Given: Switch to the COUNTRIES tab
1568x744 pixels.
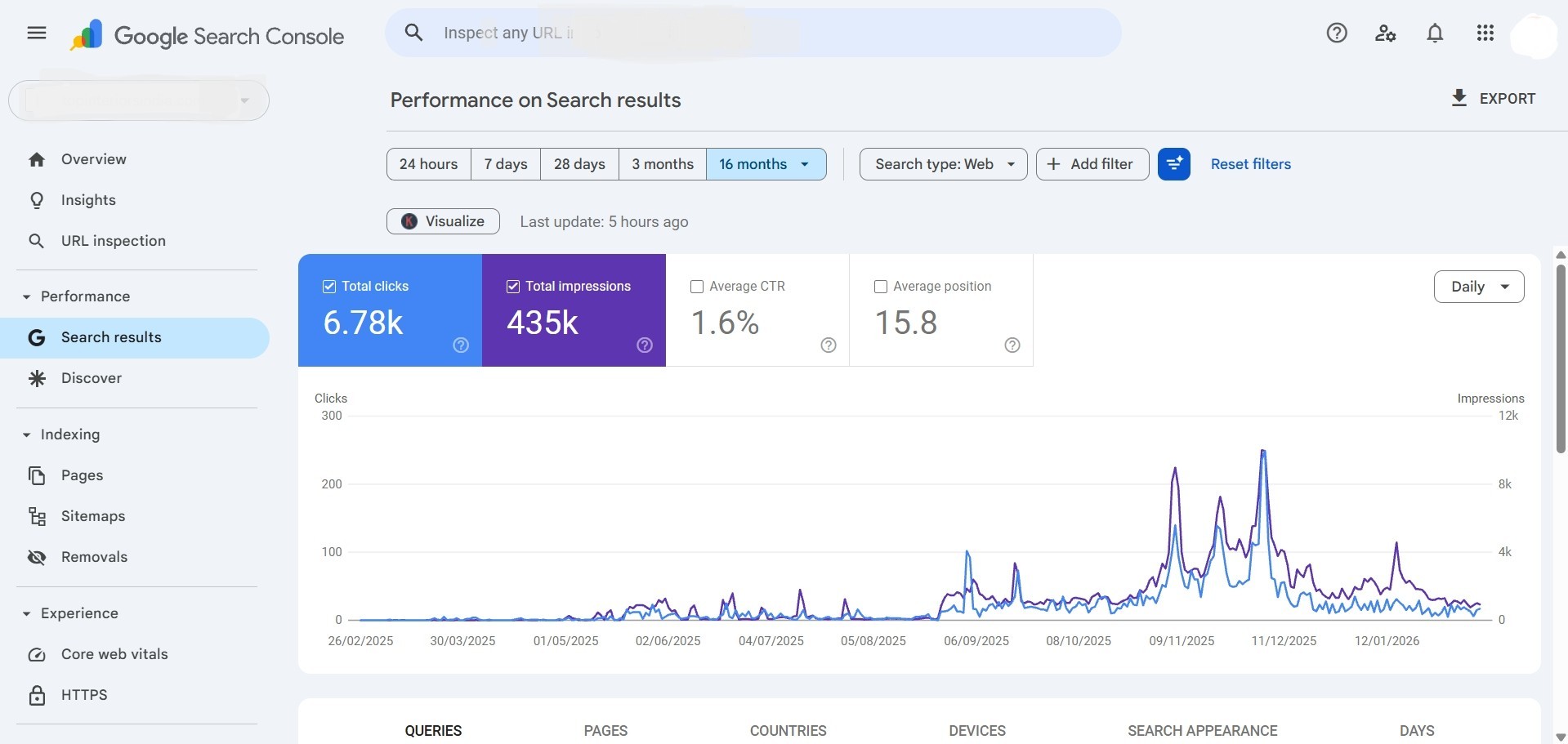Looking at the screenshot, I should (x=787, y=731).
